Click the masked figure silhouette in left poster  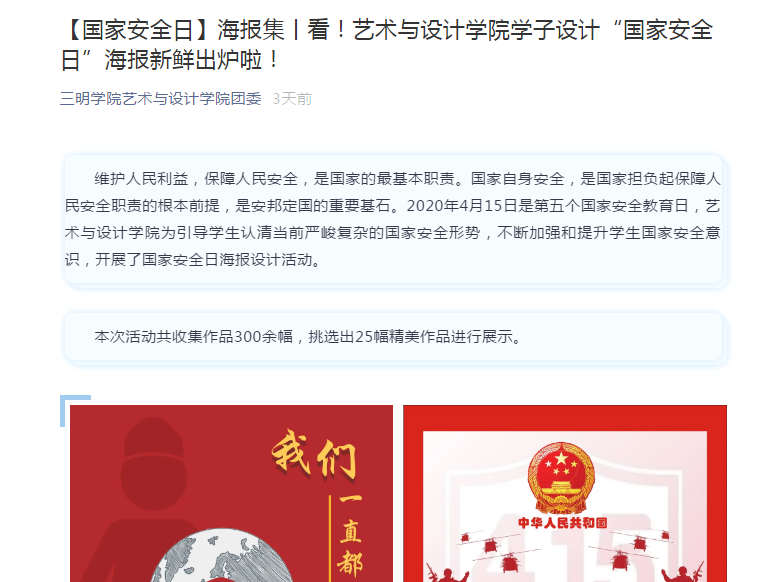pyautogui.click(x=149, y=498)
